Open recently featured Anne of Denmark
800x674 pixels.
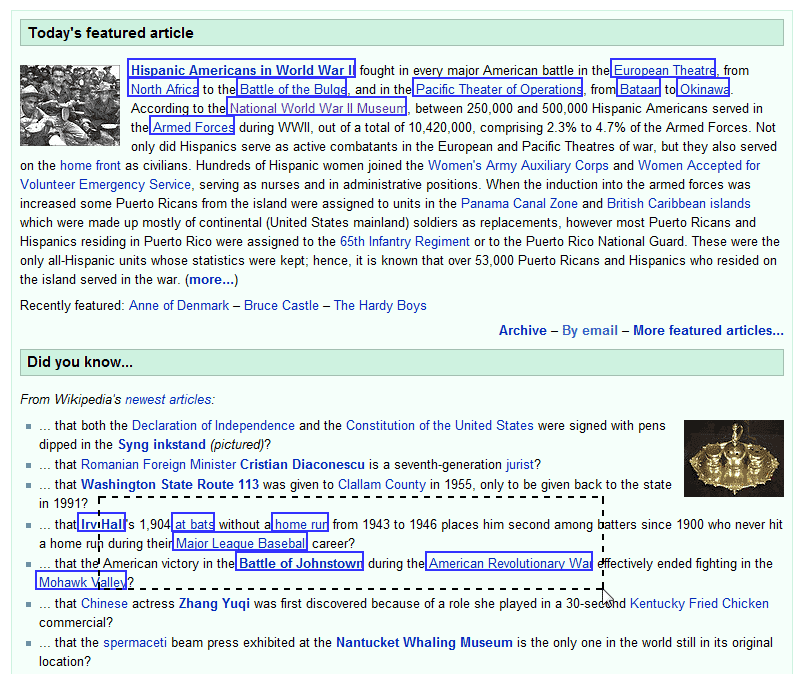pyautogui.click(x=179, y=305)
